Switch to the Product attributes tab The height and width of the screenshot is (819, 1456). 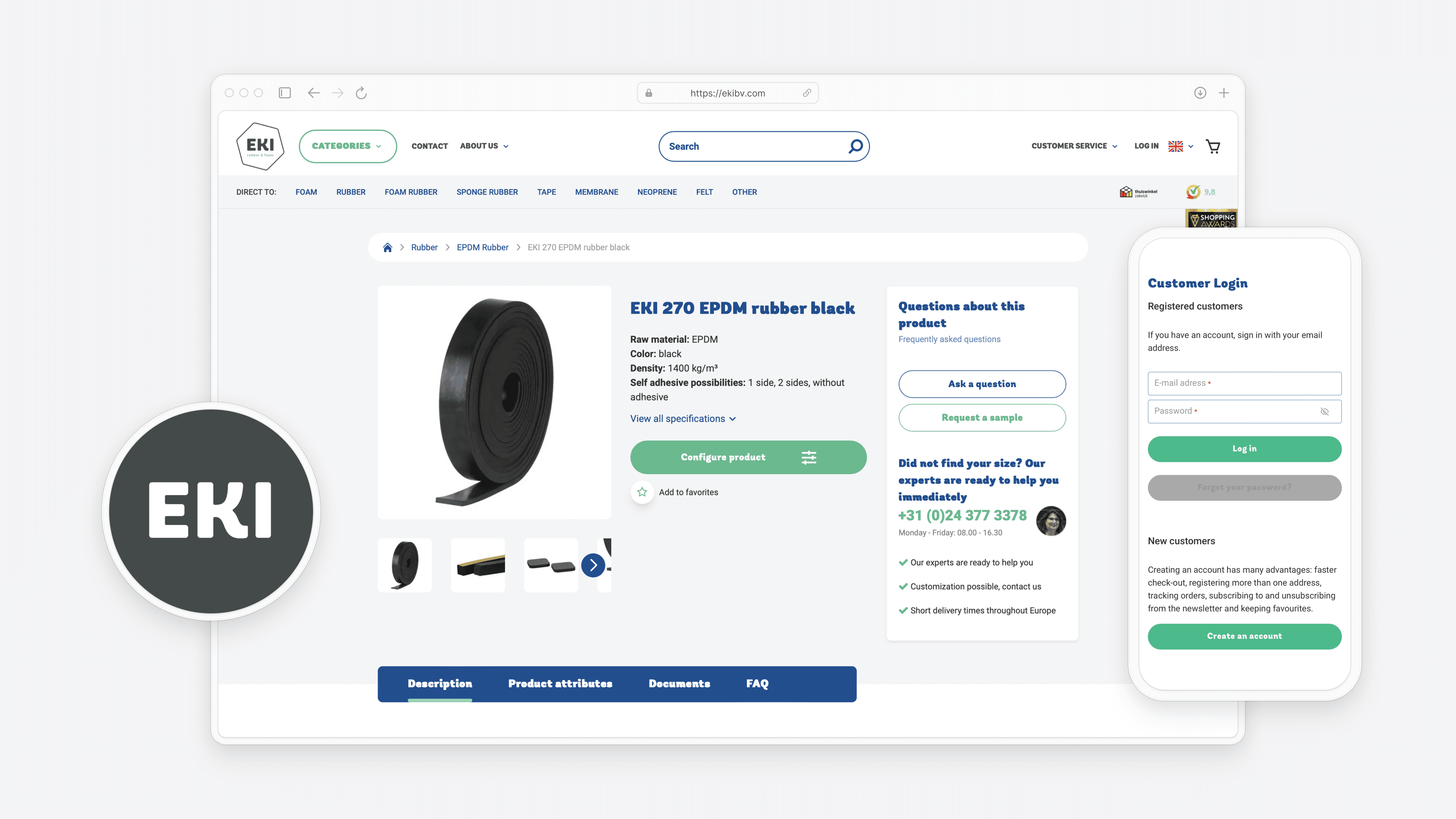point(560,683)
